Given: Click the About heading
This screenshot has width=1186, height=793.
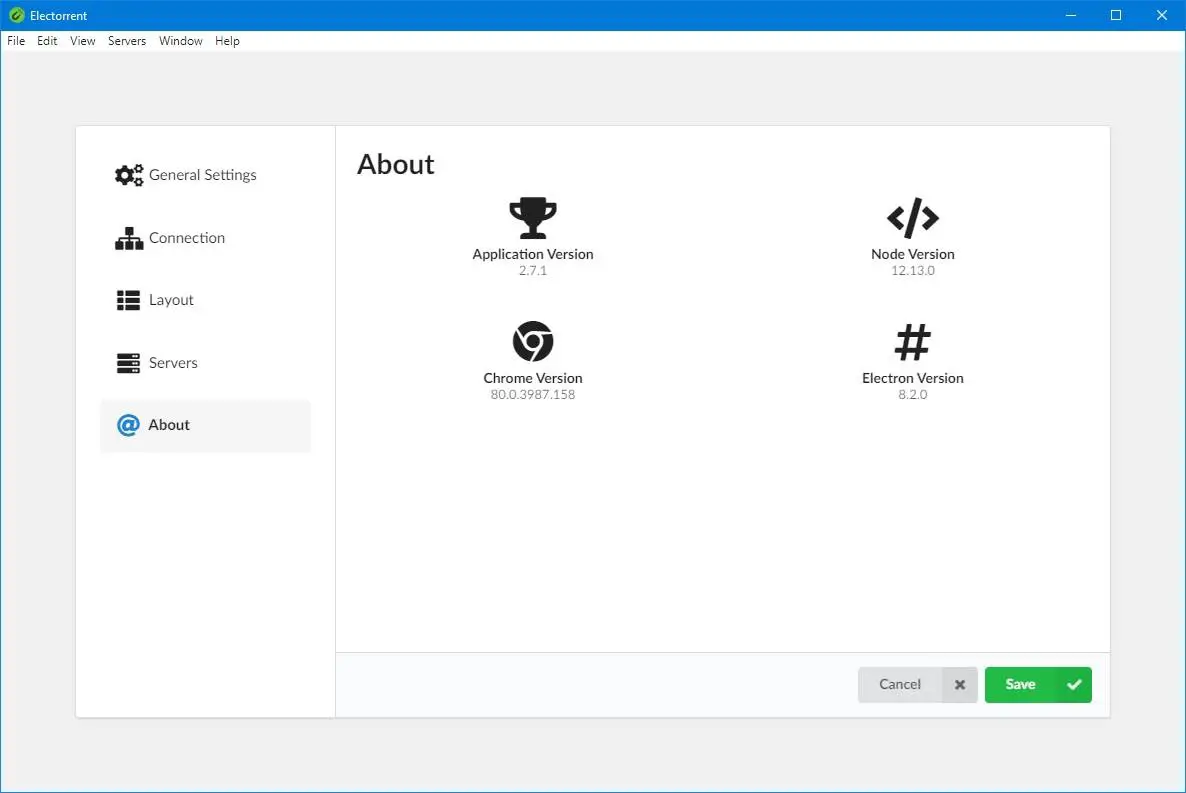Looking at the screenshot, I should click(396, 164).
